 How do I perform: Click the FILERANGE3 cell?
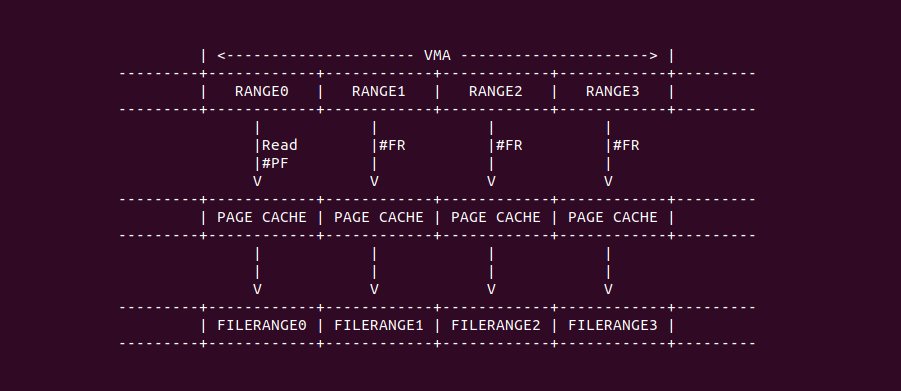(613, 325)
